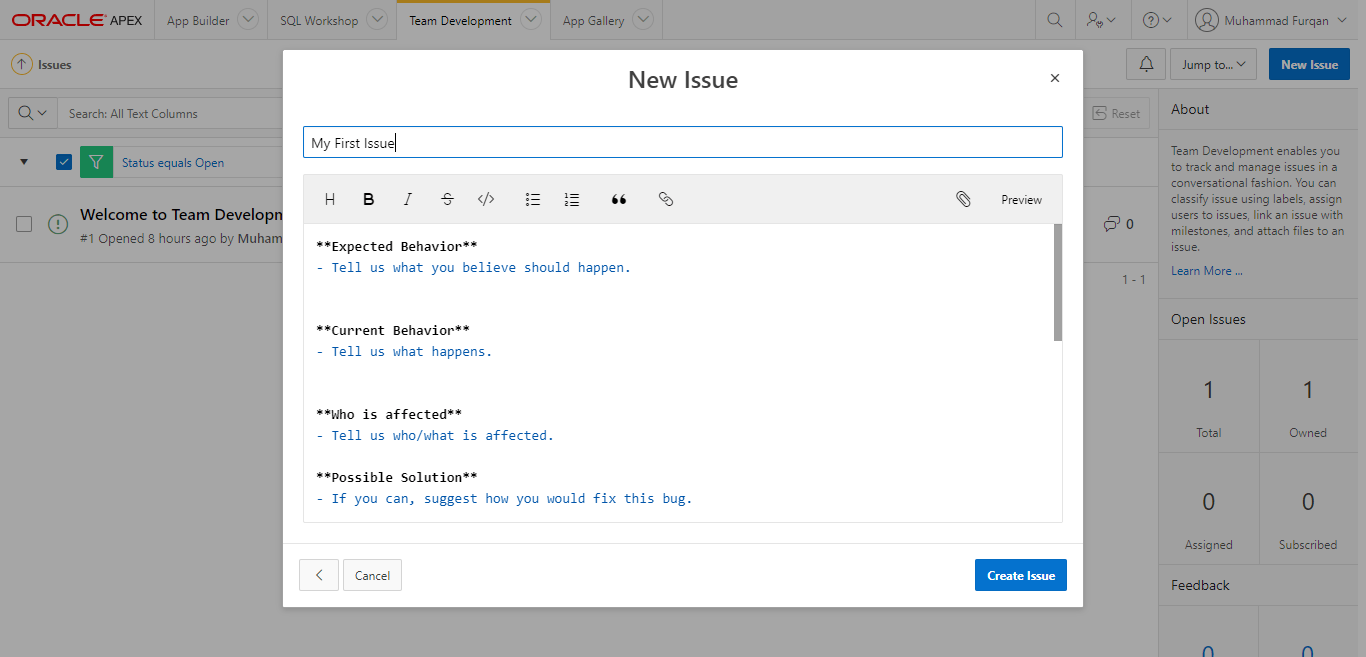Click the Create Issue button
The height and width of the screenshot is (657, 1366).
pos(1020,575)
